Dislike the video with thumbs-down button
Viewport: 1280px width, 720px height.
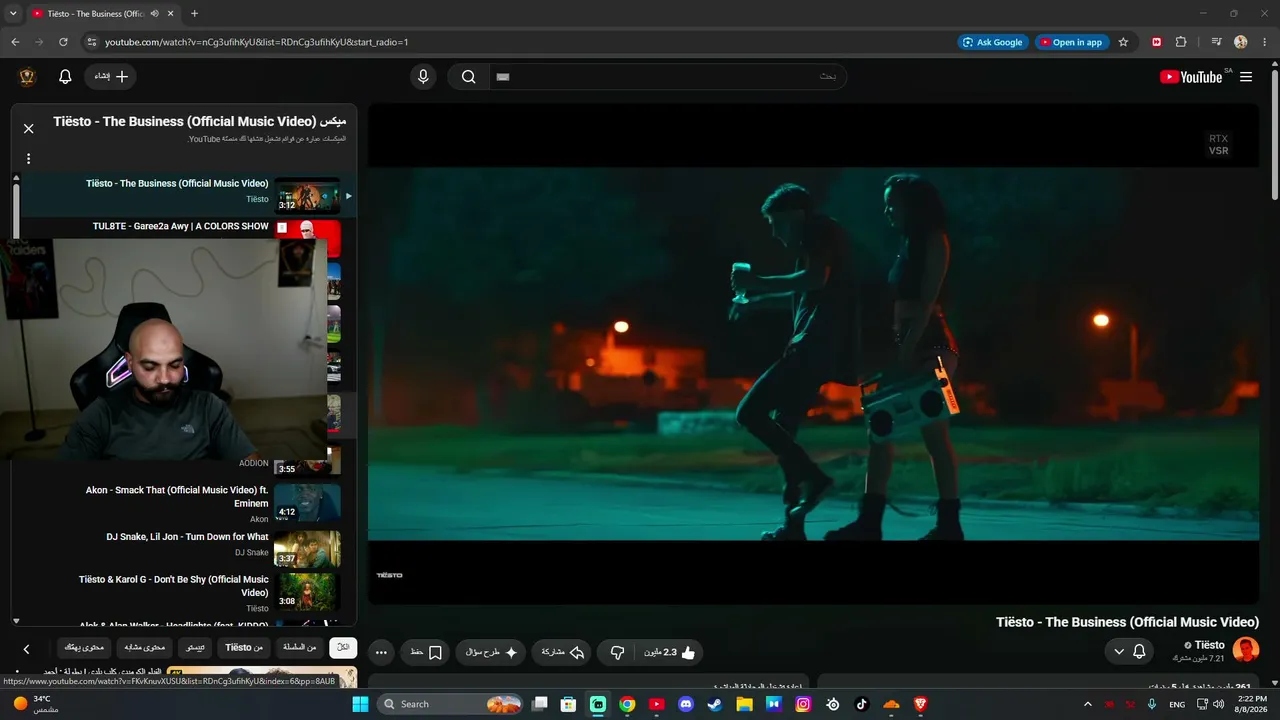pyautogui.click(x=617, y=652)
